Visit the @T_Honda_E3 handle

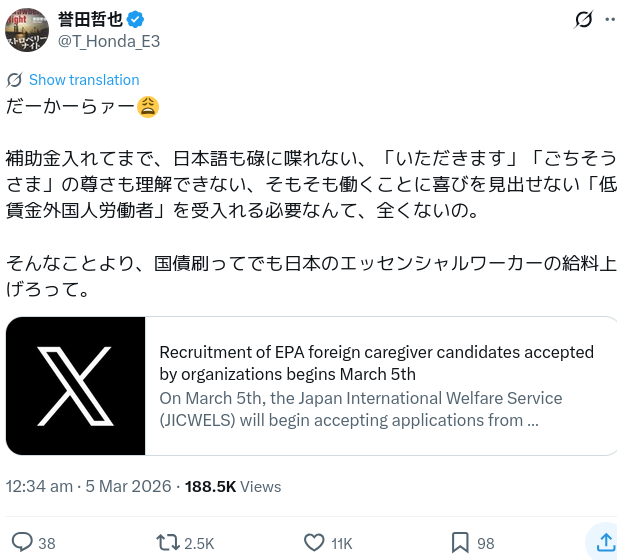pyautogui.click(x=109, y=41)
